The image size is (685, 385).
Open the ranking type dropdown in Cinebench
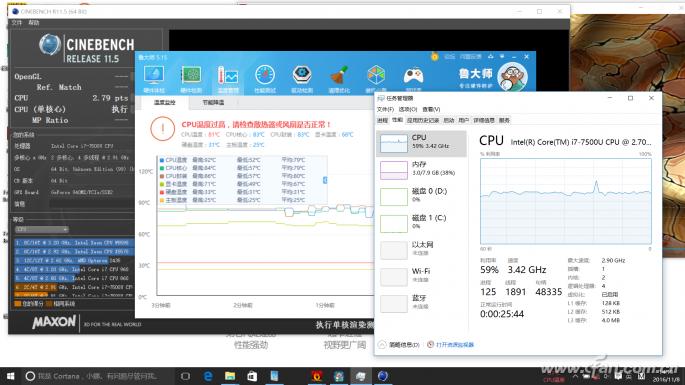[42, 229]
